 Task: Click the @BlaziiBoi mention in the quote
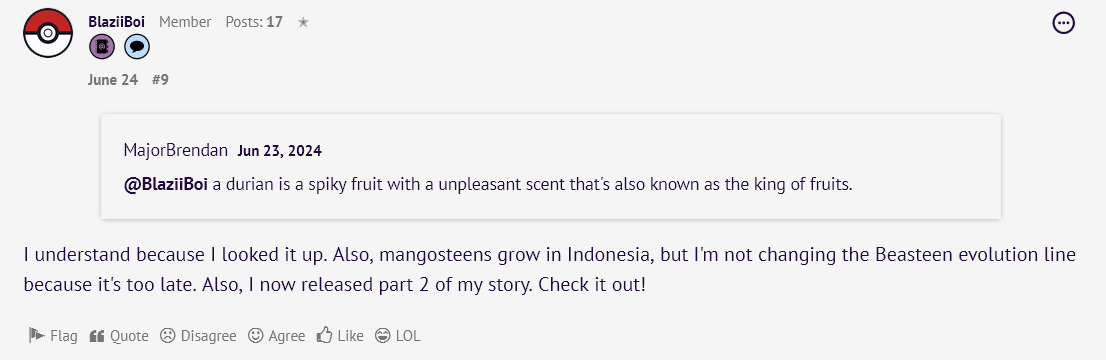166,186
